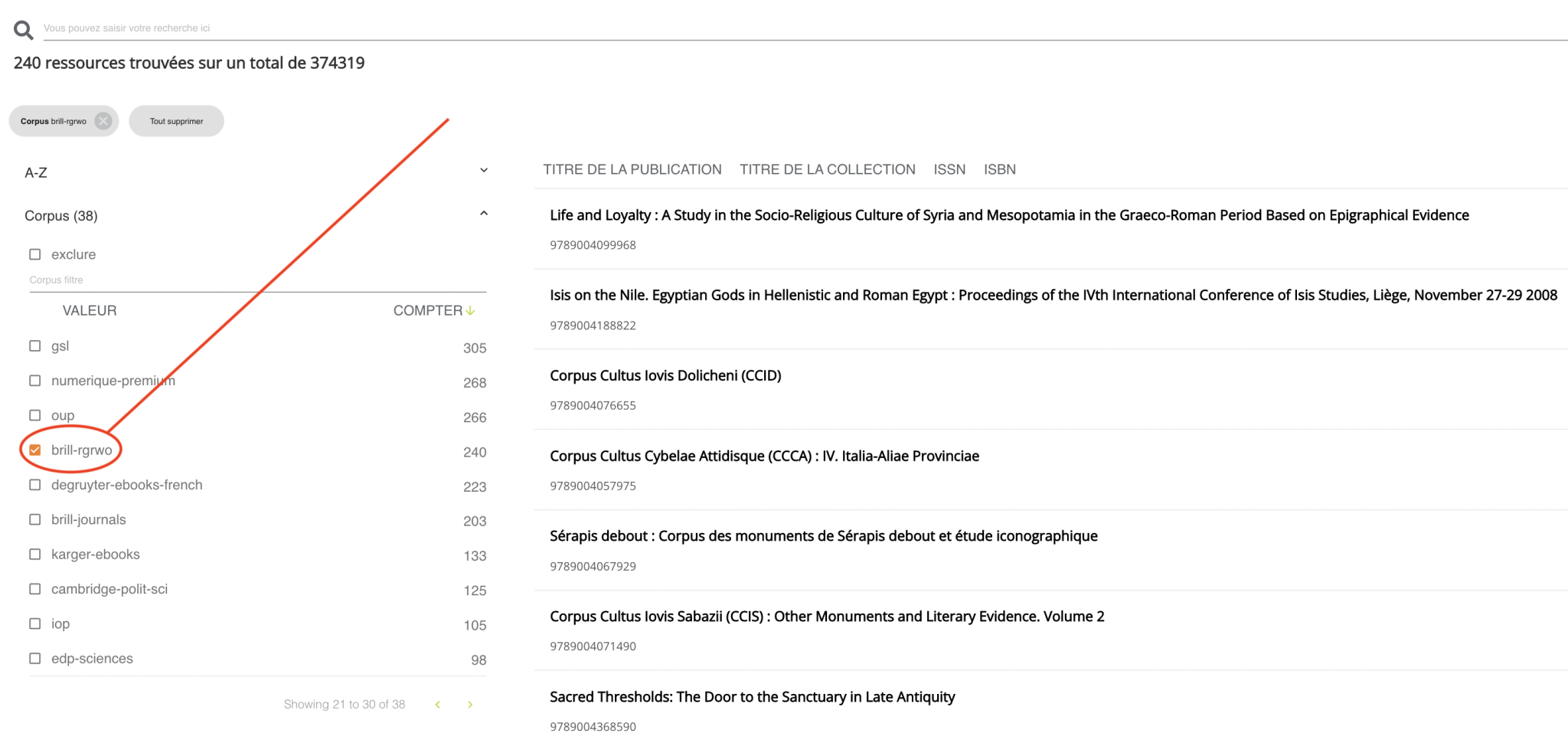The height and width of the screenshot is (743, 1568).
Task: Go to previous corpus page arrow
Action: tap(438, 705)
